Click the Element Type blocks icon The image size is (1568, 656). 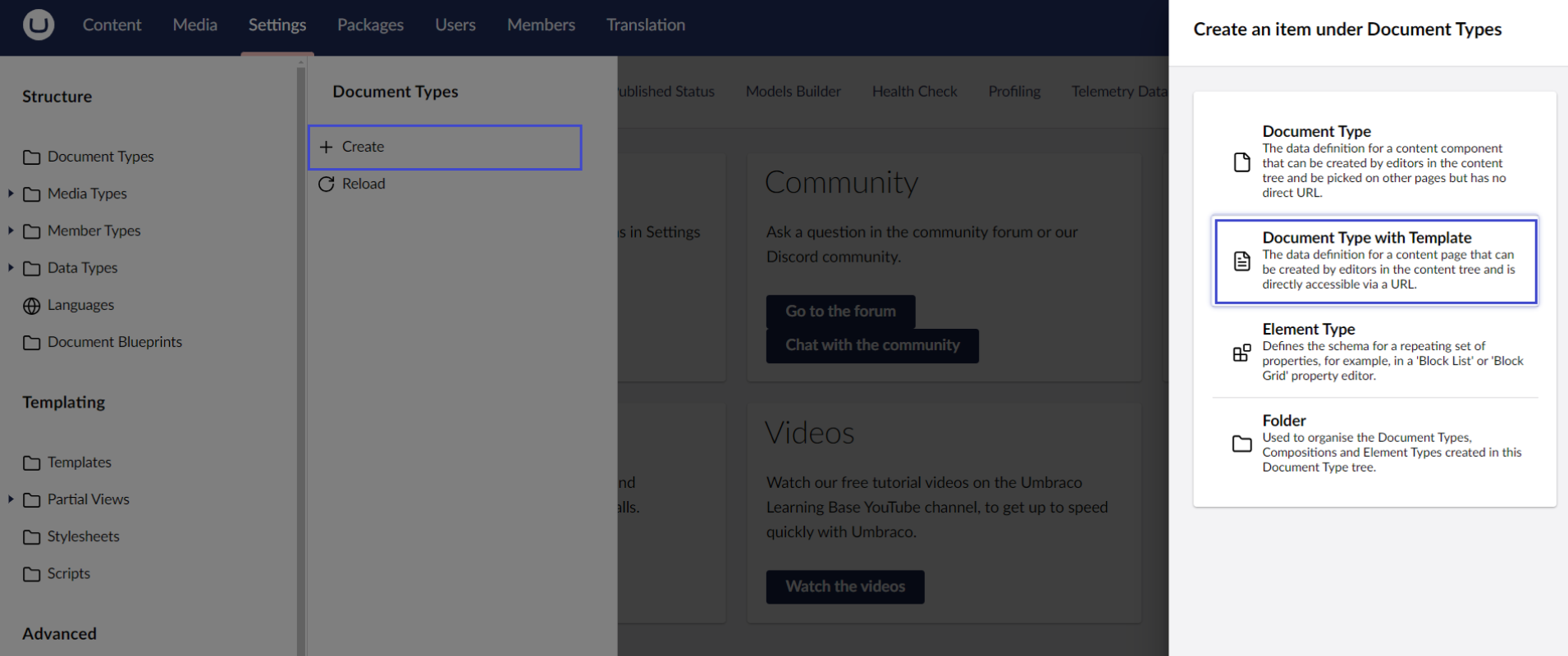pos(1242,353)
